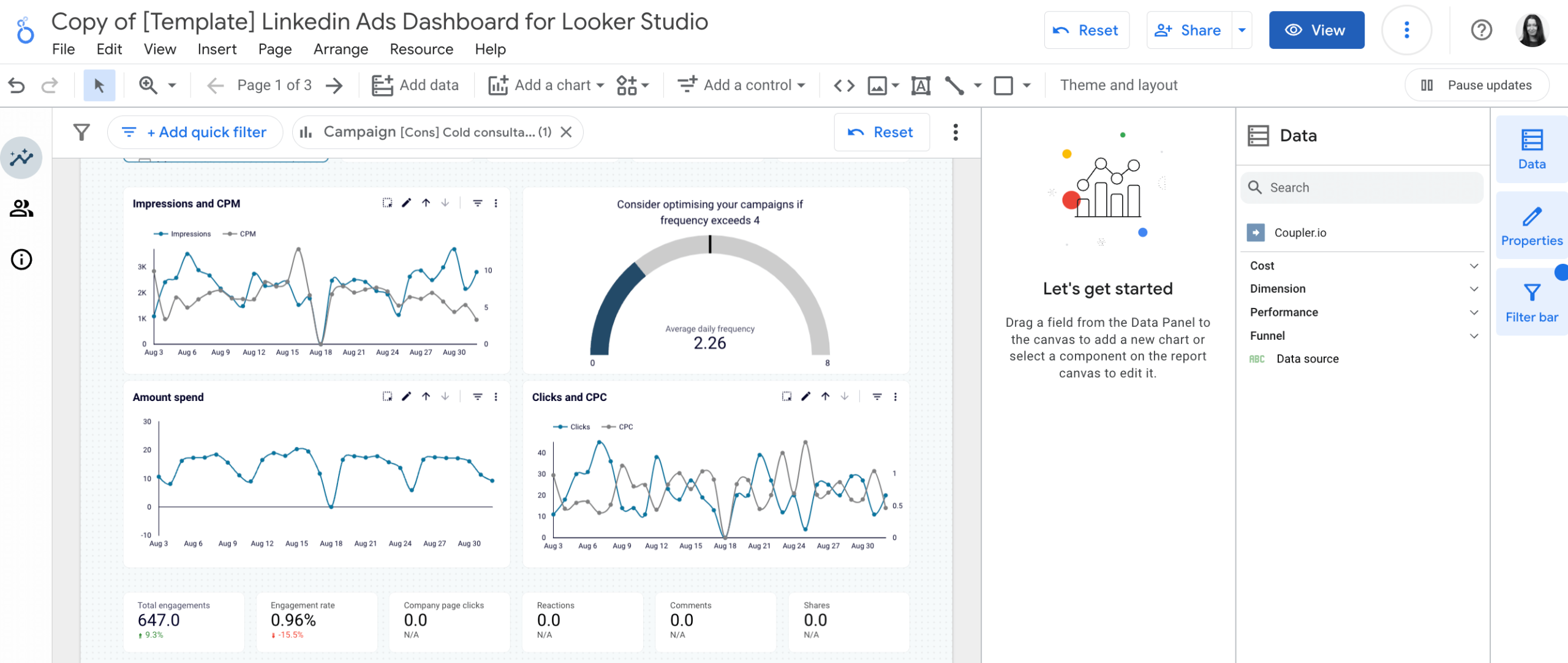
Task: Show the Filter bar panel
Action: coord(1531,301)
